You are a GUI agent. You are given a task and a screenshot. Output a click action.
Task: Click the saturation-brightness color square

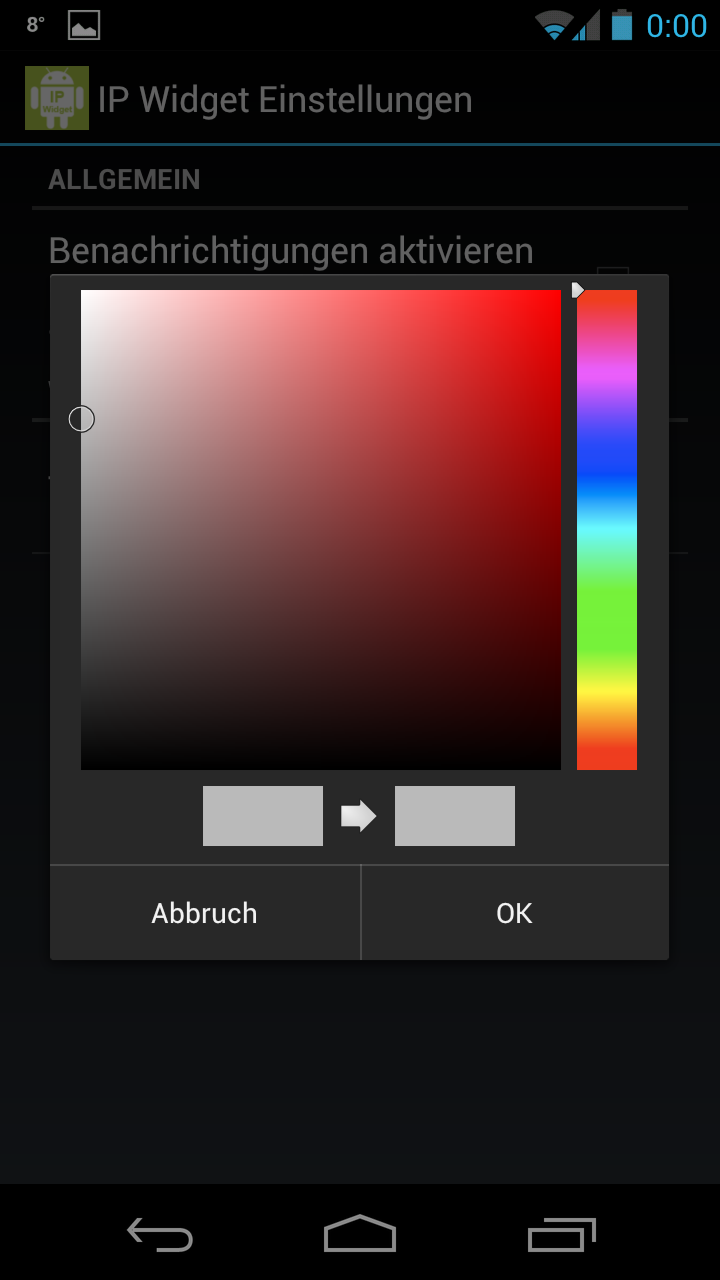[x=321, y=530]
